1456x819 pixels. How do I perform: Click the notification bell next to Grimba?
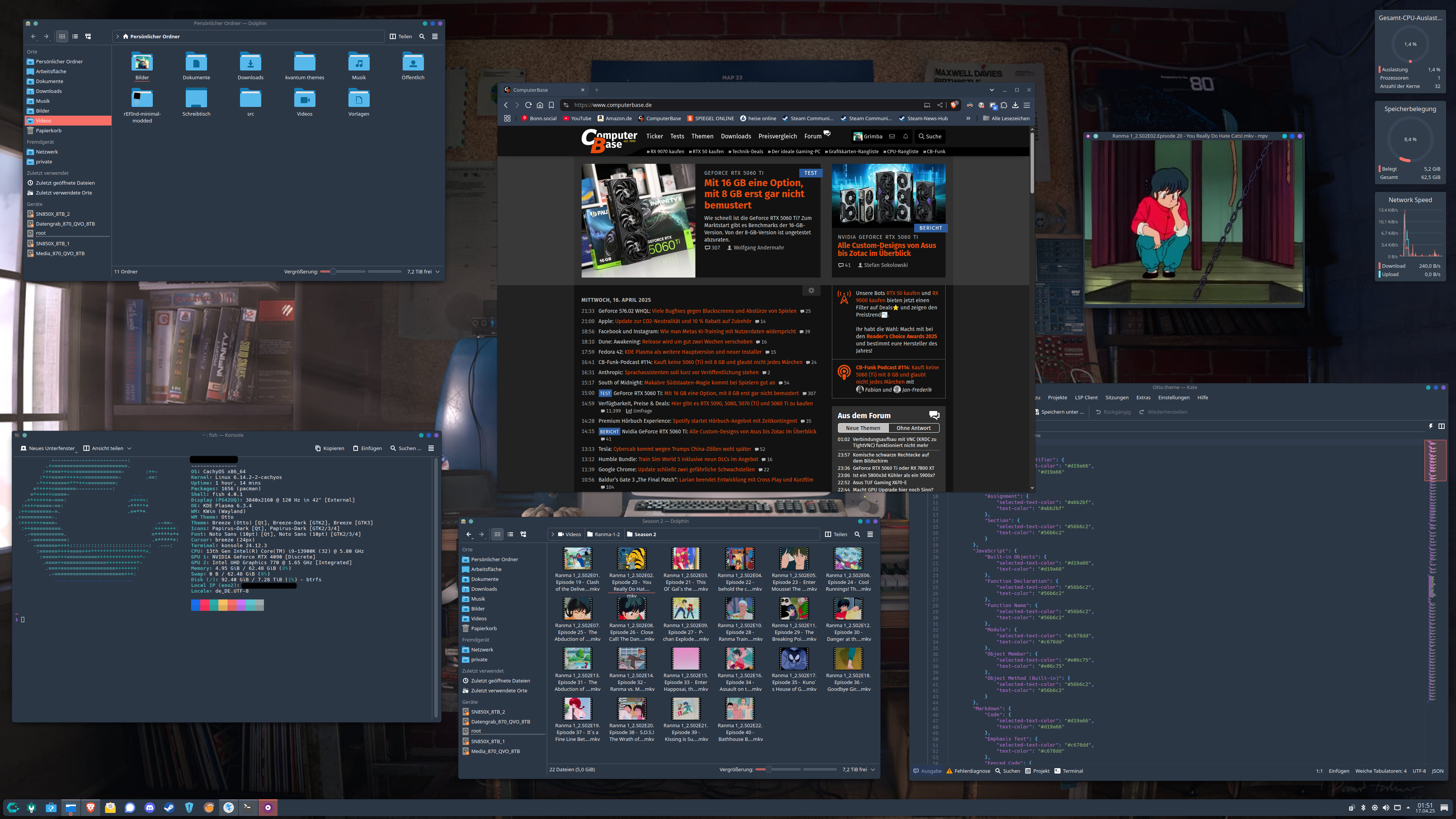905,136
